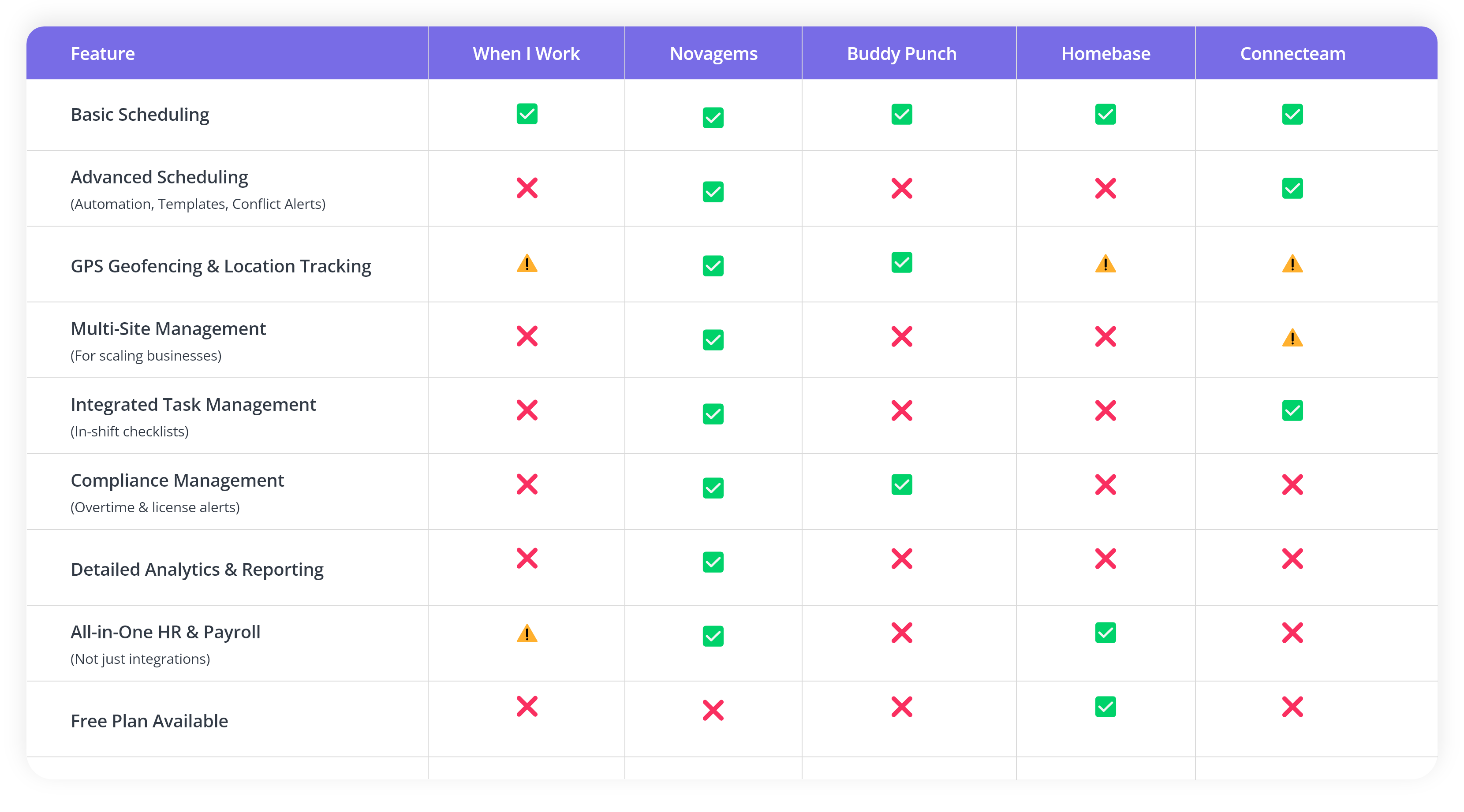This screenshot has width=1464, height=812.
Task: Click the green checkmark for Multi-Site Management under Novagems
Action: [x=713, y=340]
